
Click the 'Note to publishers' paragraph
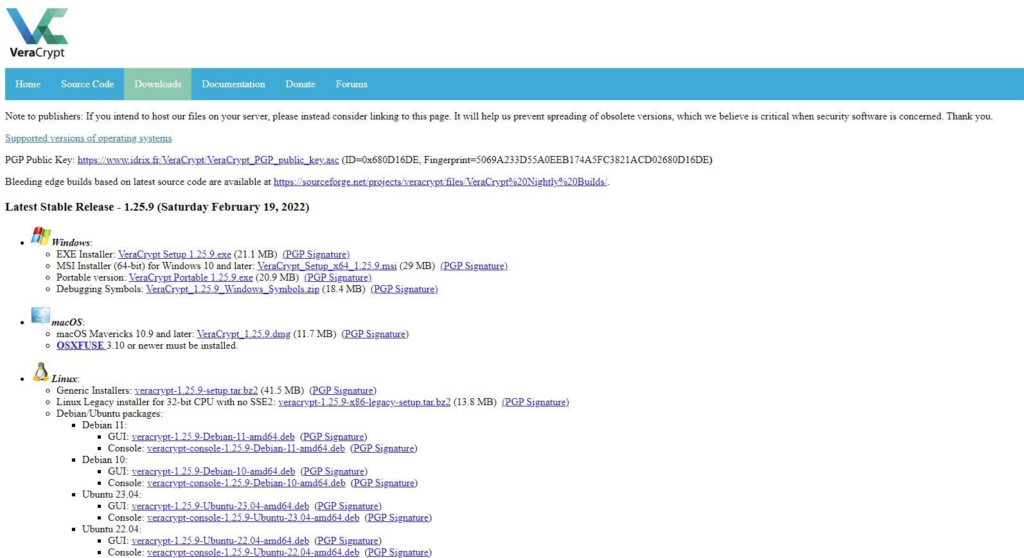tap(499, 116)
